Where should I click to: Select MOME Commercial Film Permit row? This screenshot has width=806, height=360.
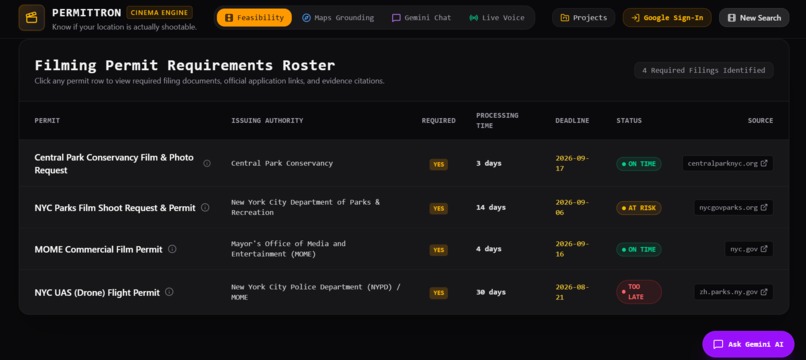(x=404, y=249)
